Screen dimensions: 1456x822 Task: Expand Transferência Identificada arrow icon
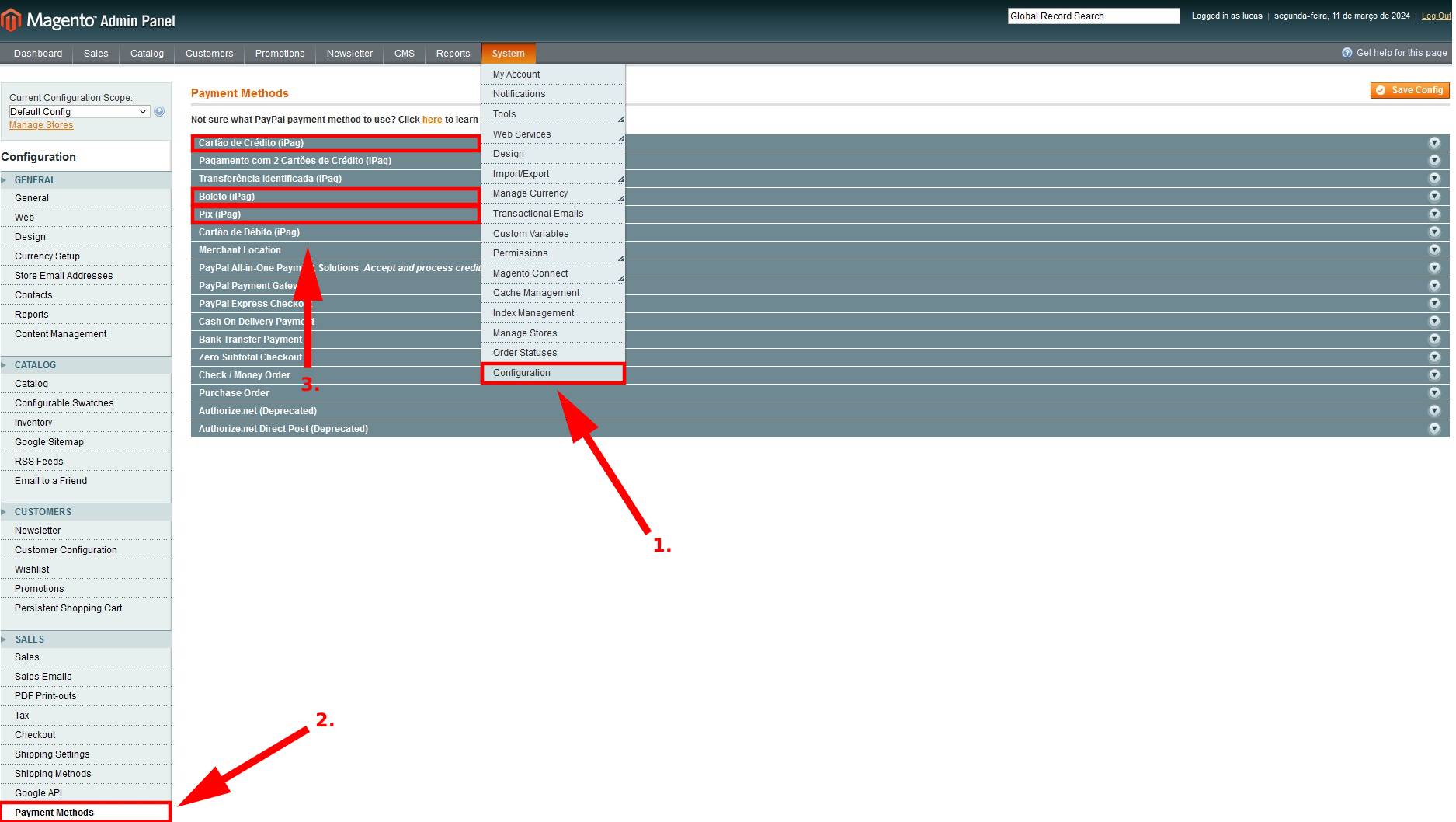[x=1434, y=179]
